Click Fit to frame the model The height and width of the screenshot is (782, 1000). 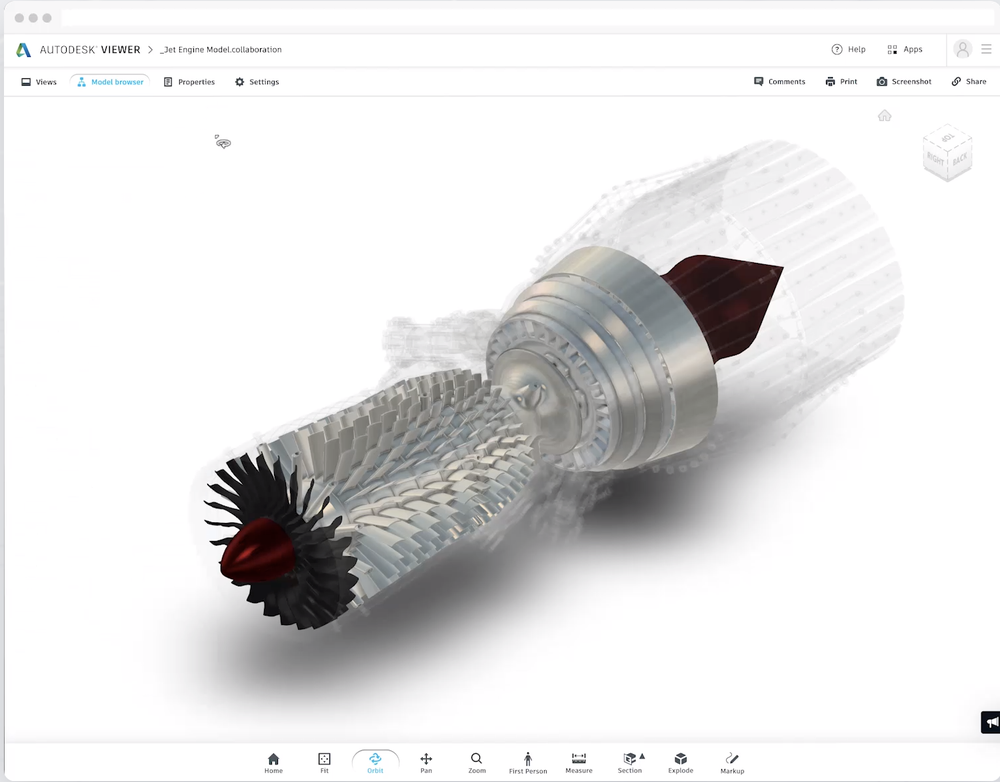324,761
